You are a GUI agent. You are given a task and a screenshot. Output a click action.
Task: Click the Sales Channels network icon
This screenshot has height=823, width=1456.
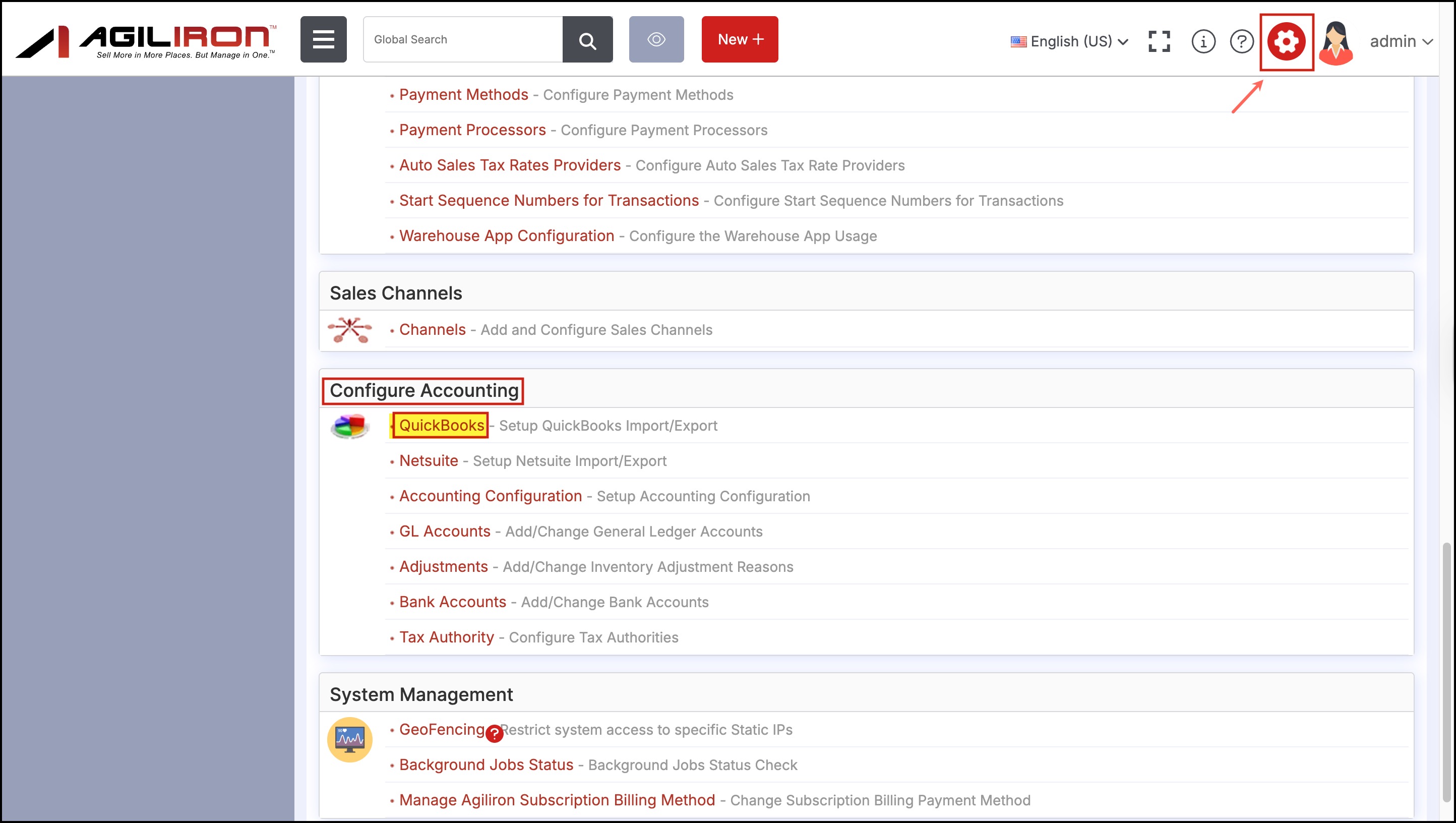tap(350, 329)
